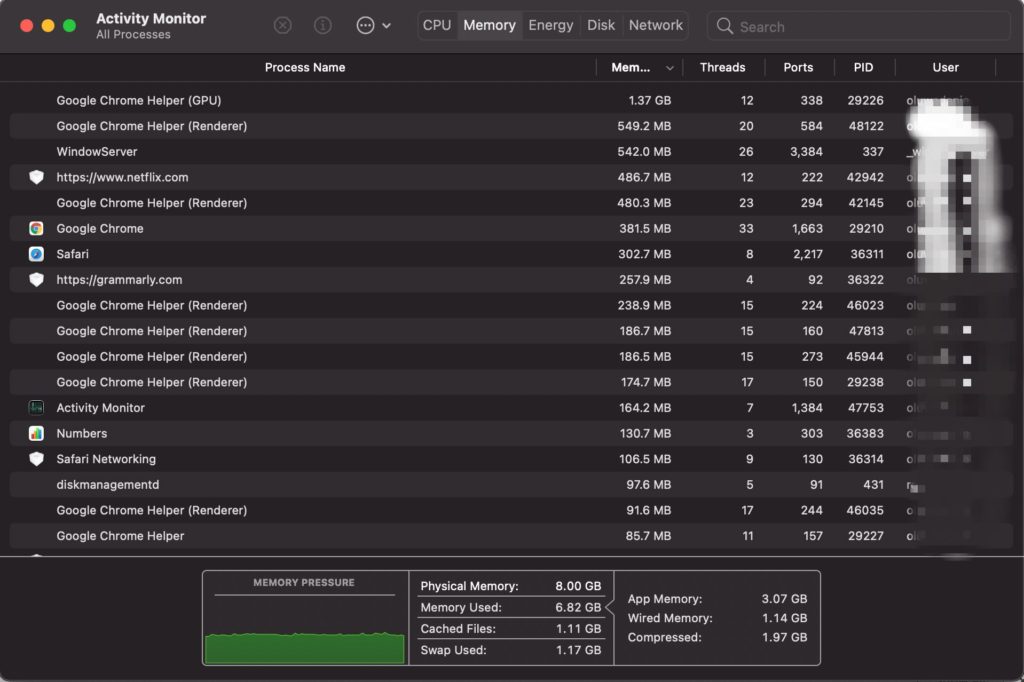Select the Safari process name
Image resolution: width=1024 pixels, height=682 pixels.
click(x=72, y=253)
